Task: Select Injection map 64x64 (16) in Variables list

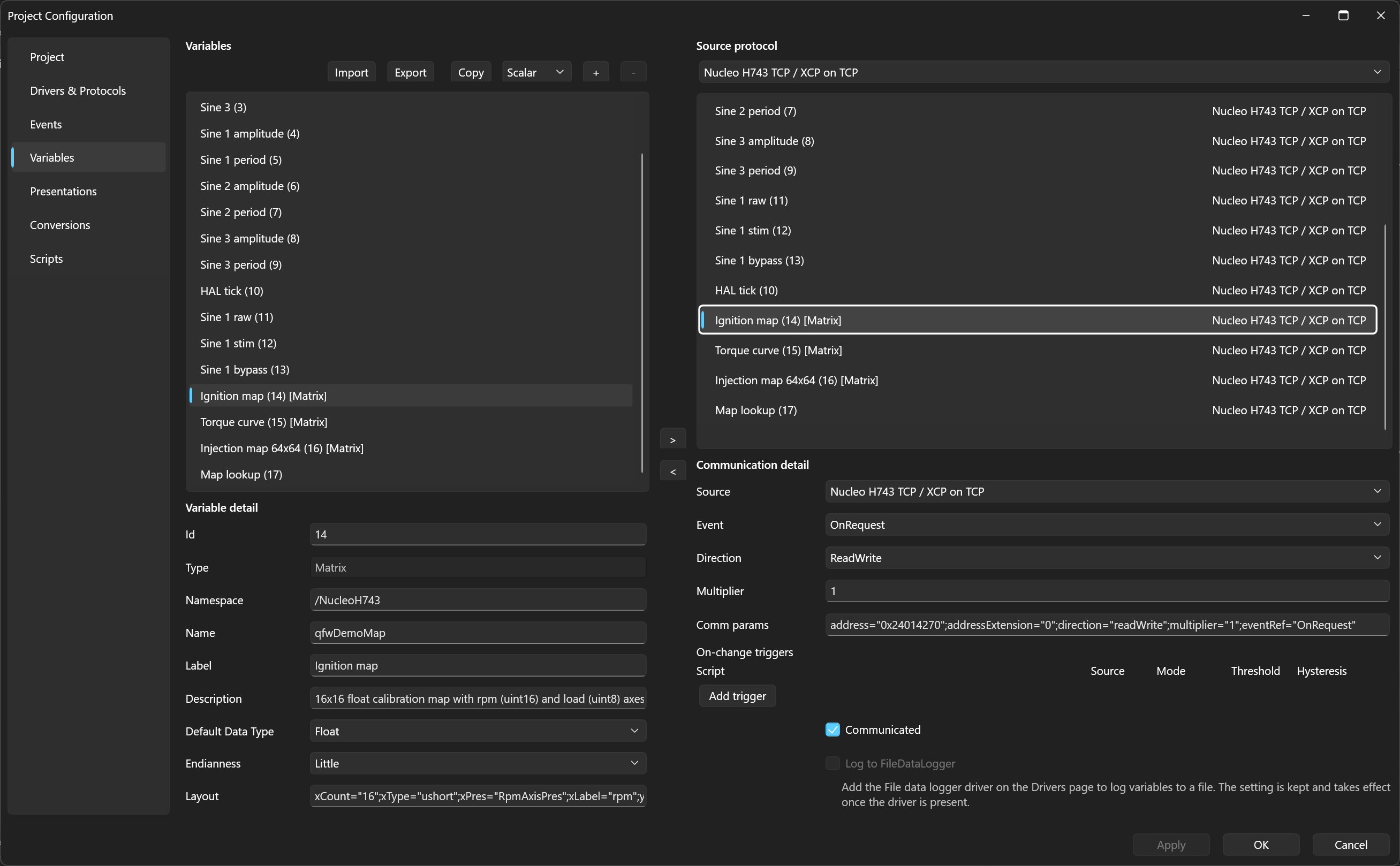Action: click(x=411, y=449)
